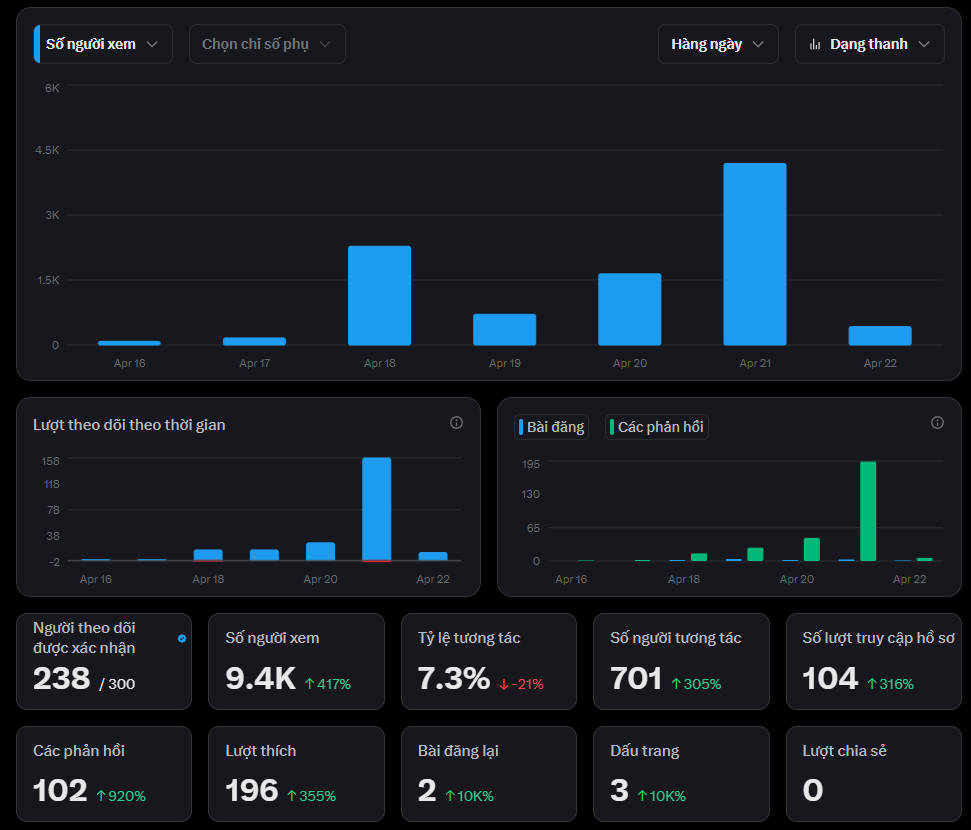Select the Apr 20 bar in main chart

click(x=630, y=309)
